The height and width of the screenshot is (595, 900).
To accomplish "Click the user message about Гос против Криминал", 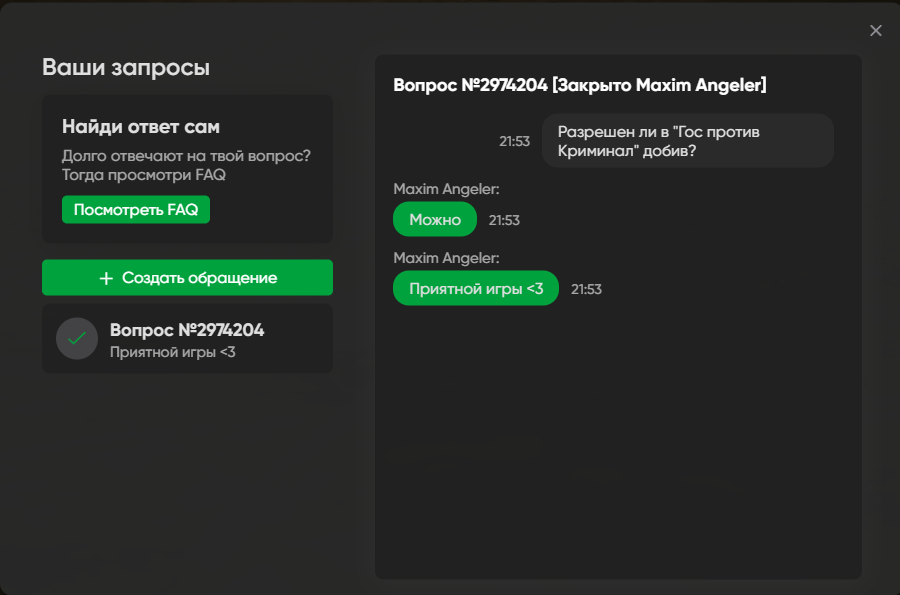I will coord(688,141).
